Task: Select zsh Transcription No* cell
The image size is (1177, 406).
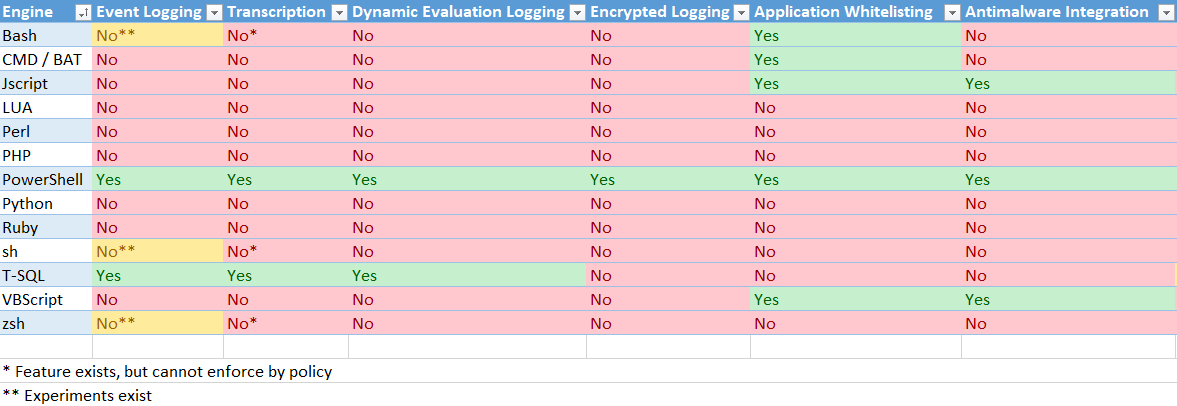Action: click(286, 323)
